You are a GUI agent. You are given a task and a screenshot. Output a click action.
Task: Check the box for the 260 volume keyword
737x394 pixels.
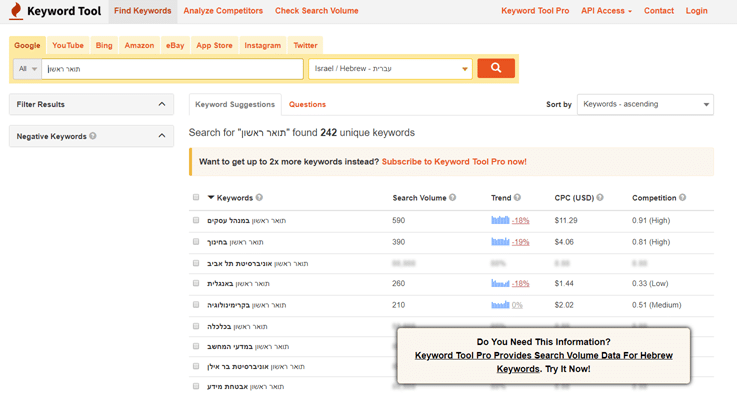pyautogui.click(x=196, y=283)
